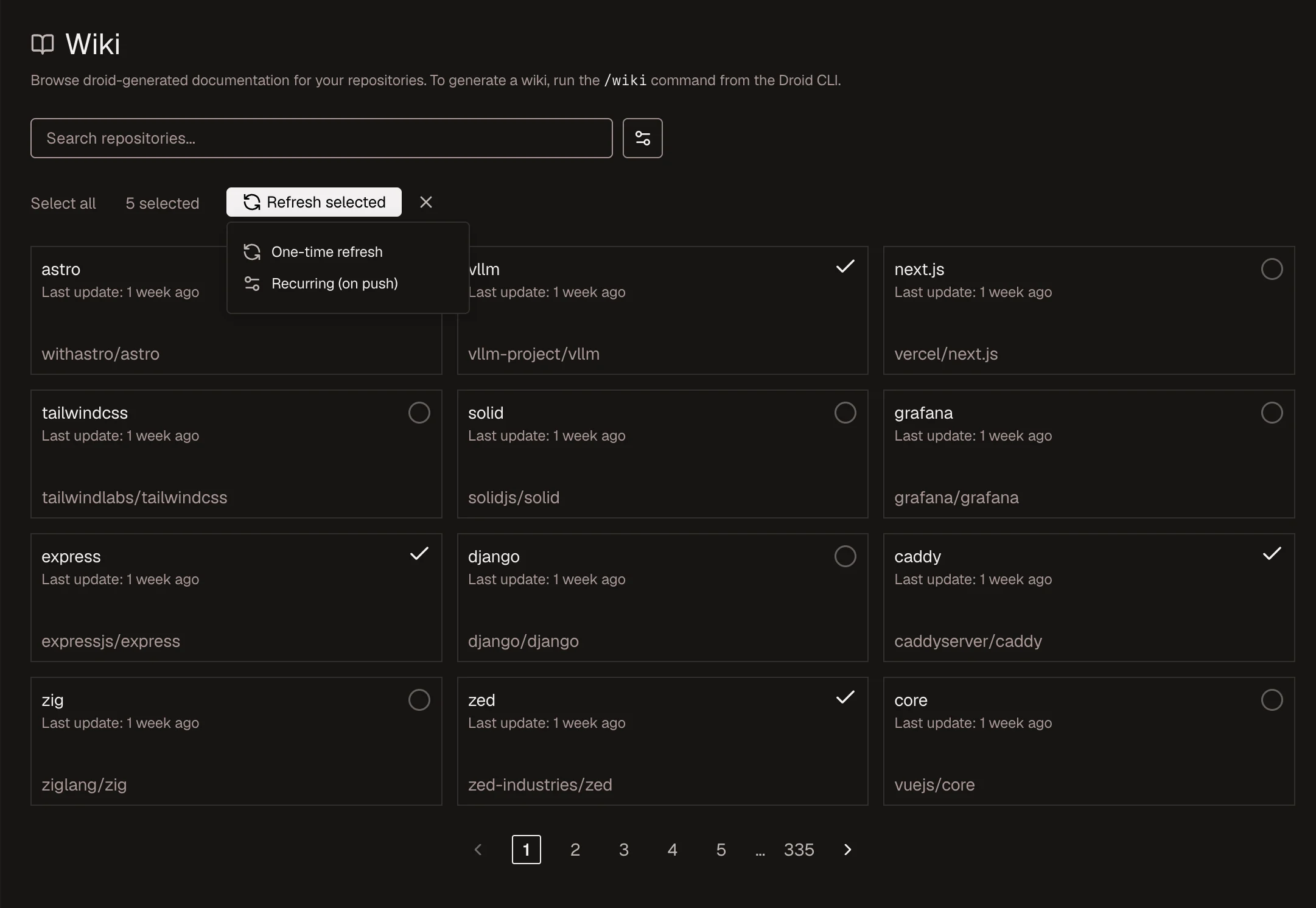Select the next.js repository circle
The width and height of the screenshot is (1316, 908).
click(1272, 269)
